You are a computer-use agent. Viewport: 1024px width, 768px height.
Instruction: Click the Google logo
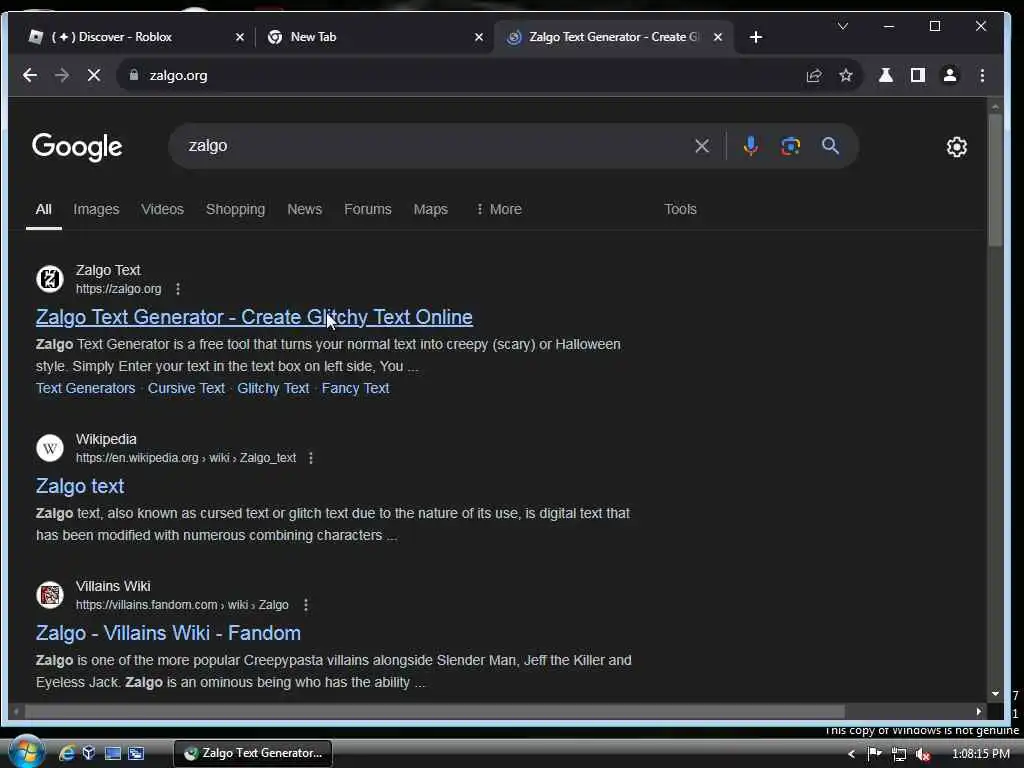pos(77,147)
